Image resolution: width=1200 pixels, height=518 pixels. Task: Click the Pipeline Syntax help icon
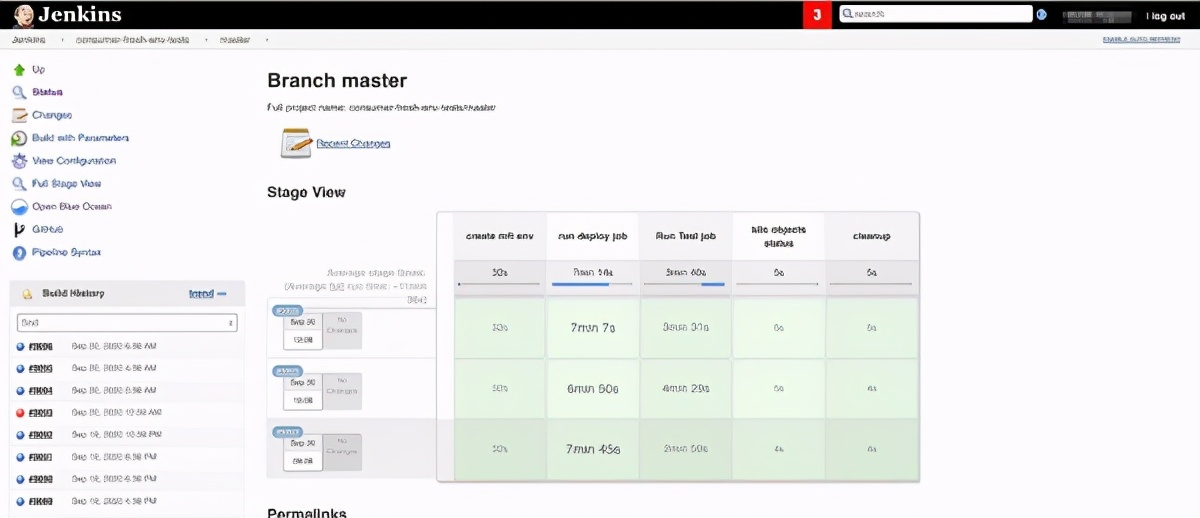coord(18,252)
